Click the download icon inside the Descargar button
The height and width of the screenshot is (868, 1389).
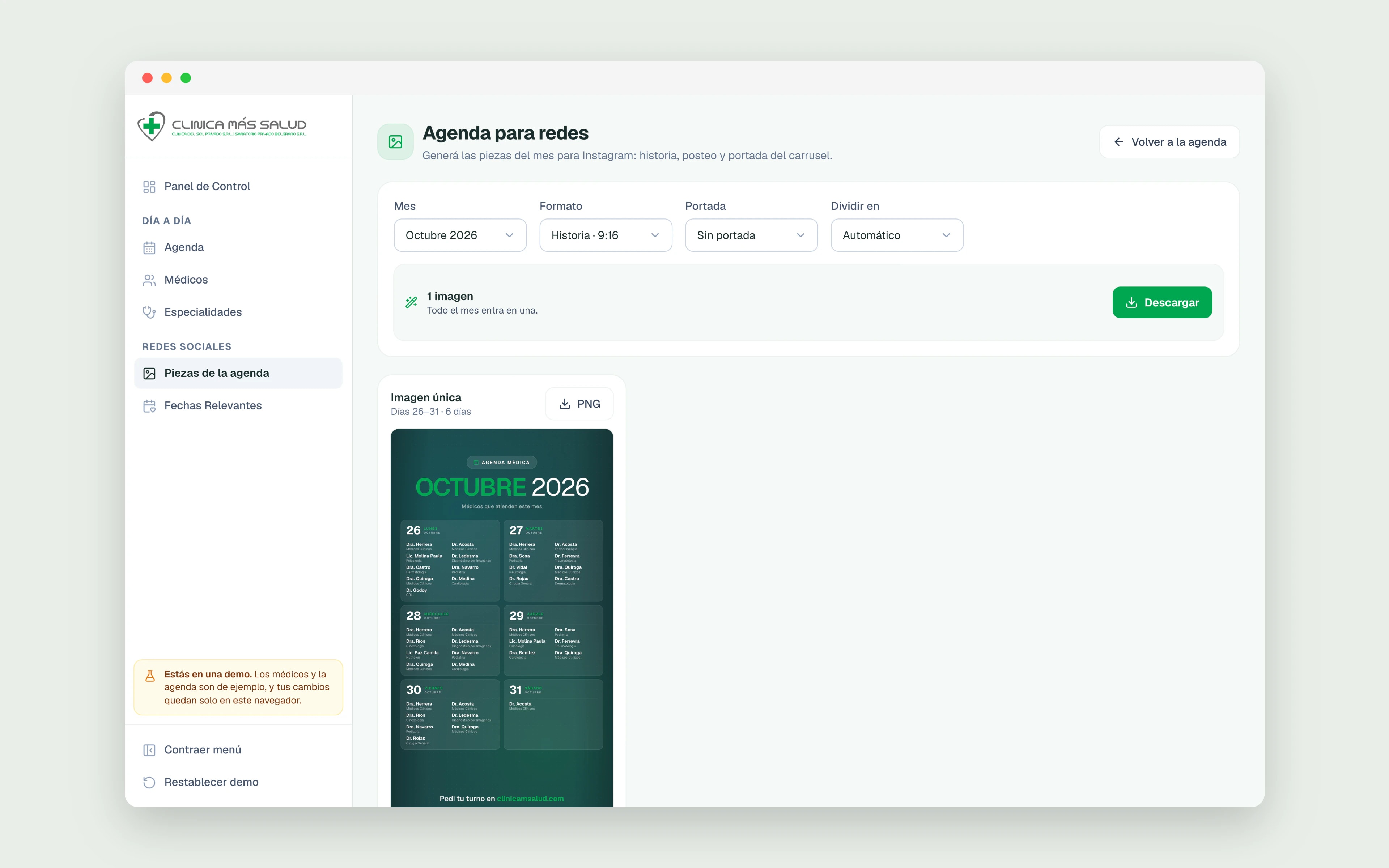click(x=1131, y=303)
